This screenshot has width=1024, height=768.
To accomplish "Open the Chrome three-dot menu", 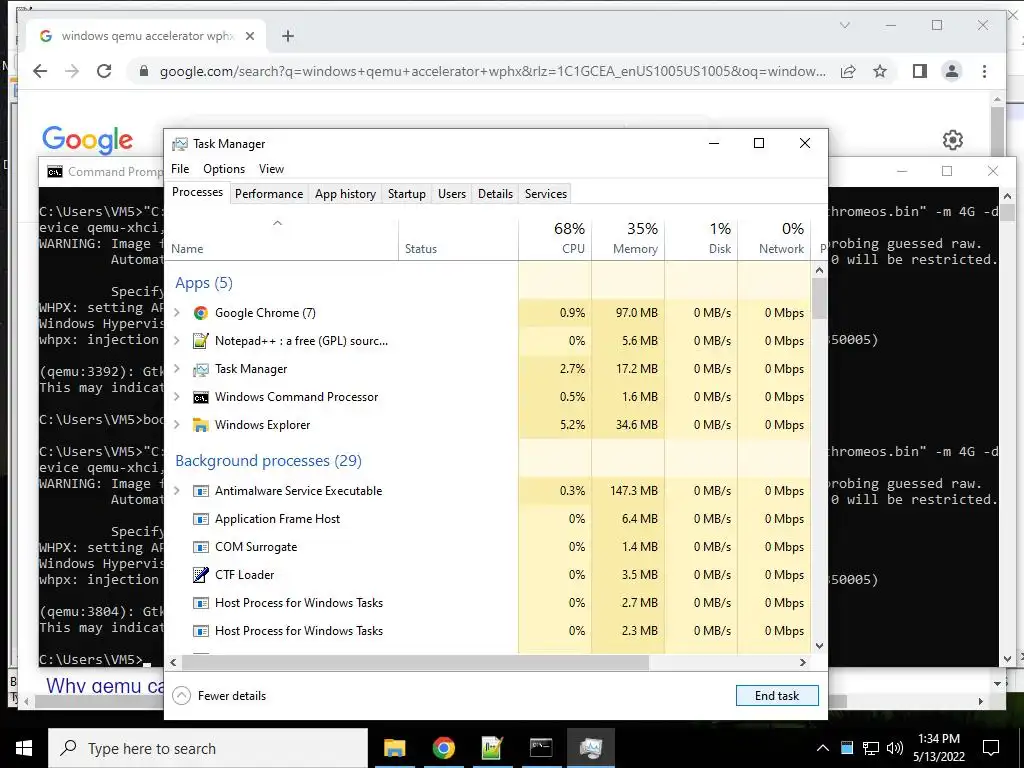I will pos(984,71).
